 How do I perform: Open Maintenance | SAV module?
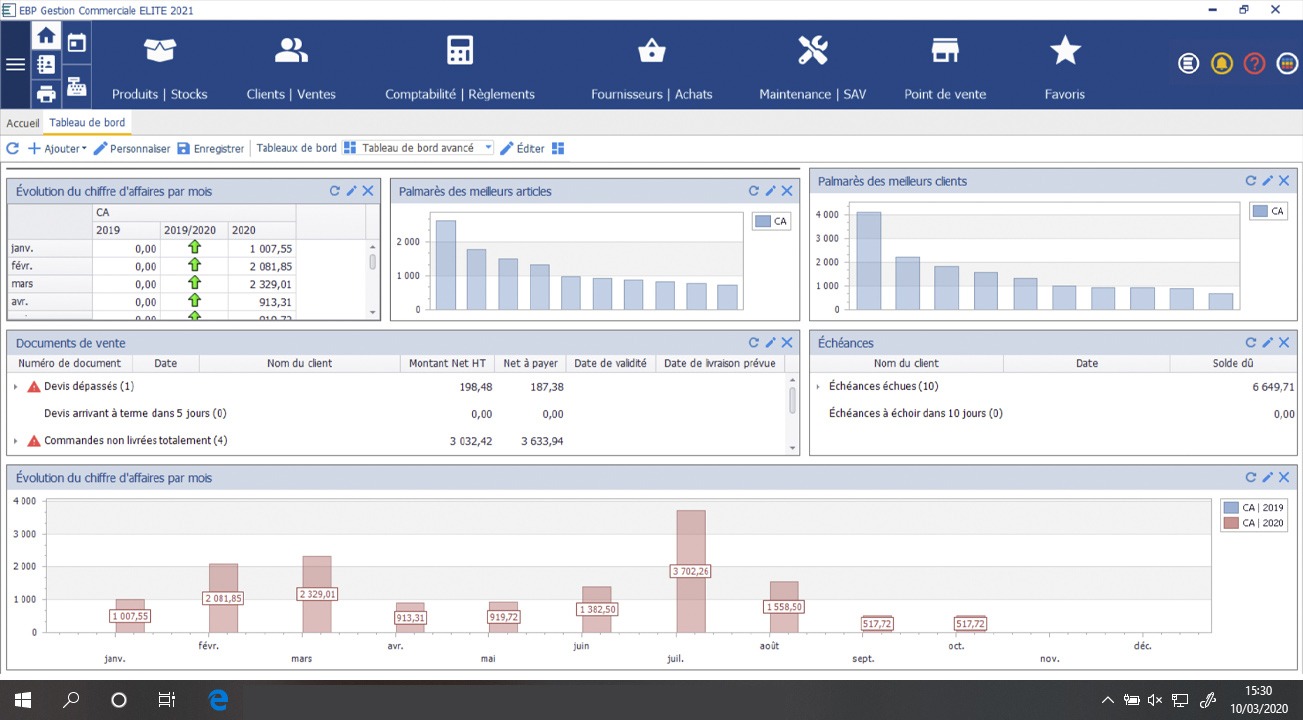pos(813,68)
